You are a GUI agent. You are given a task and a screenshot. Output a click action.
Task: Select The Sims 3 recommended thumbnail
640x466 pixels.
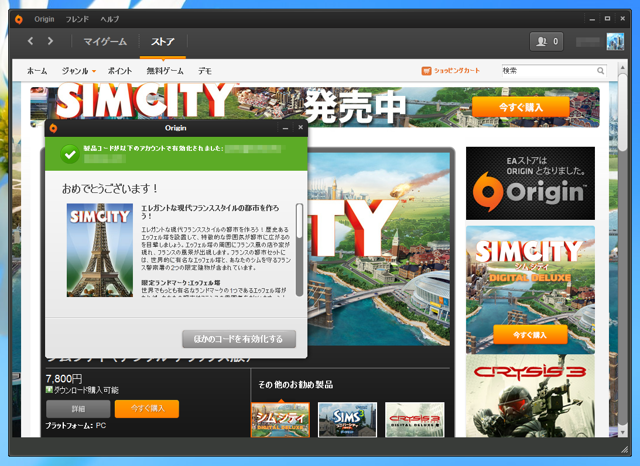tap(347, 420)
